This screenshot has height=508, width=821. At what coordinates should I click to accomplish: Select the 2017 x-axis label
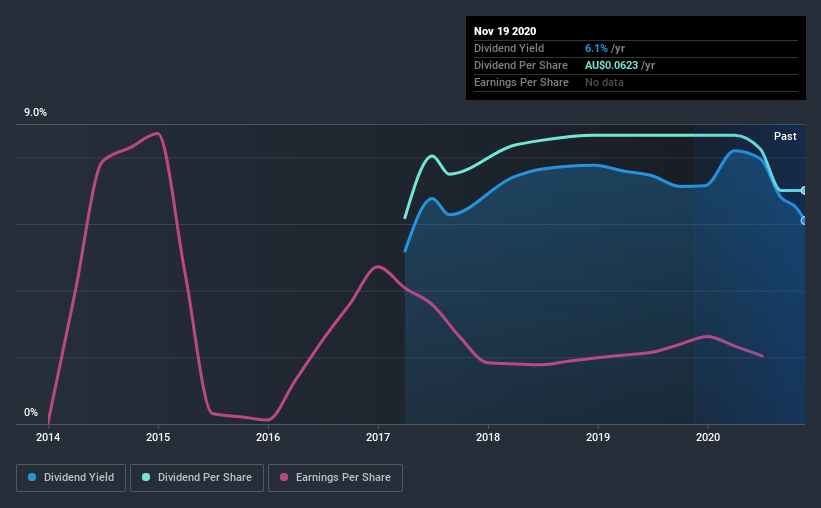[378, 437]
